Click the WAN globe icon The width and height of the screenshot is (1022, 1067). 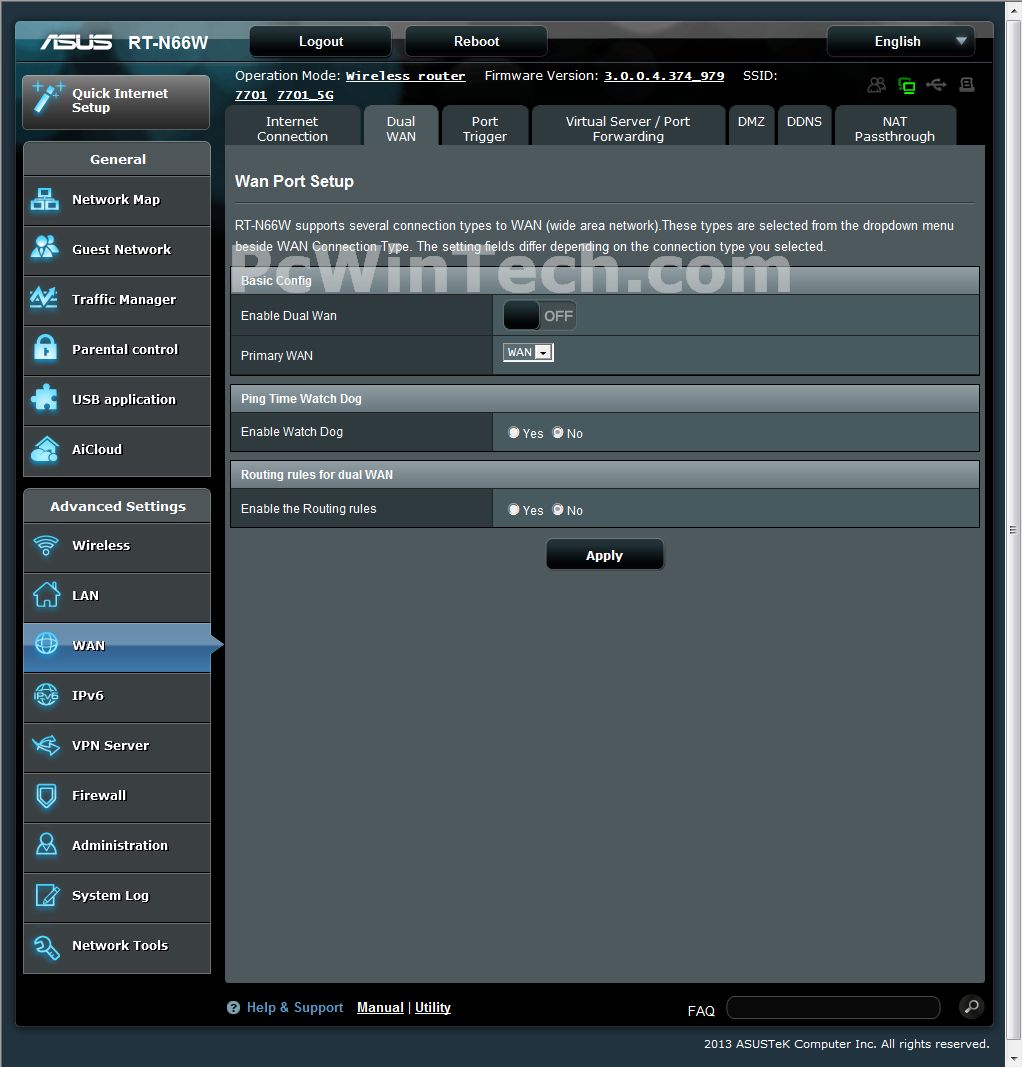[x=46, y=644]
